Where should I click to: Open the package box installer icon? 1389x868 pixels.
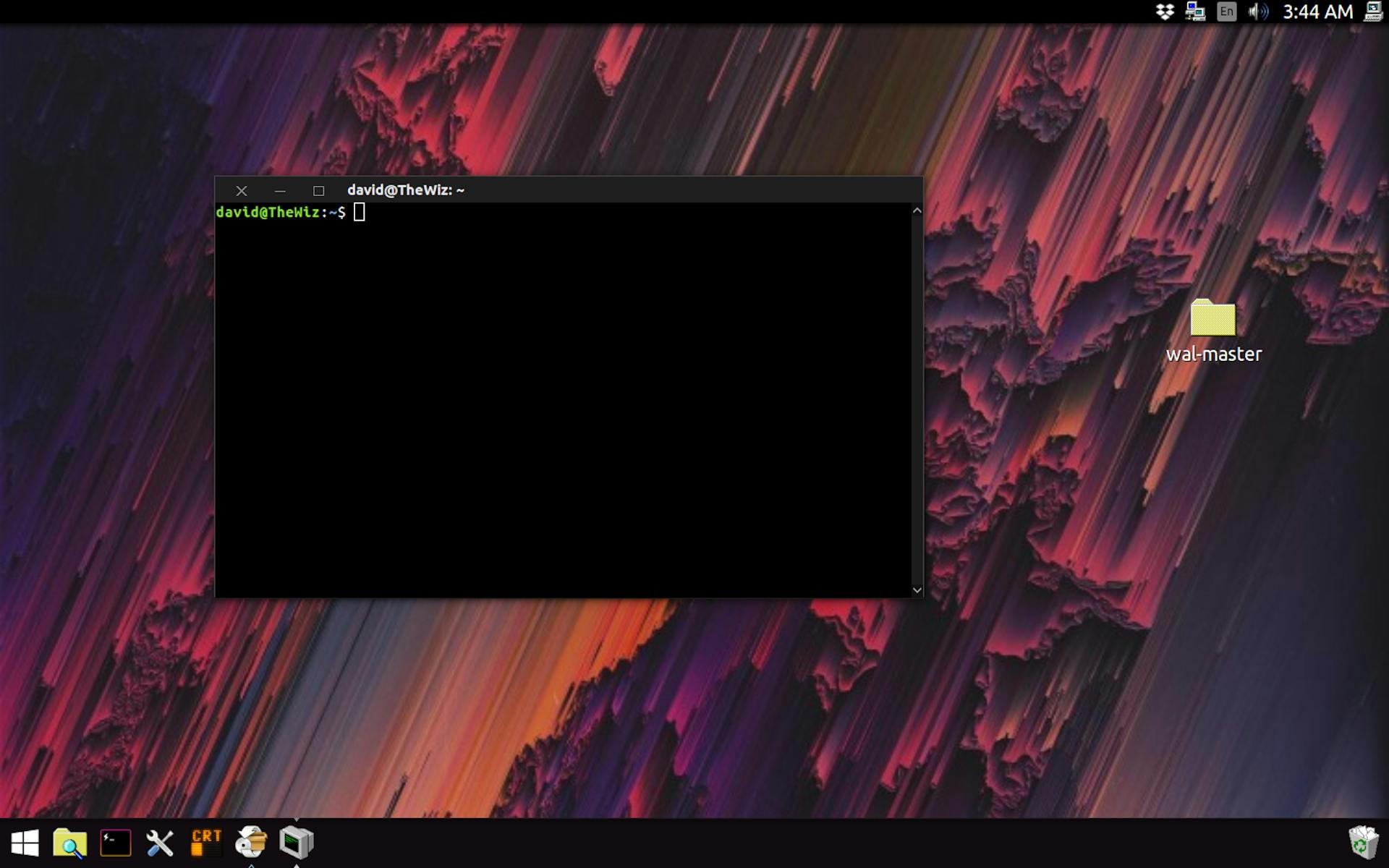(x=251, y=842)
